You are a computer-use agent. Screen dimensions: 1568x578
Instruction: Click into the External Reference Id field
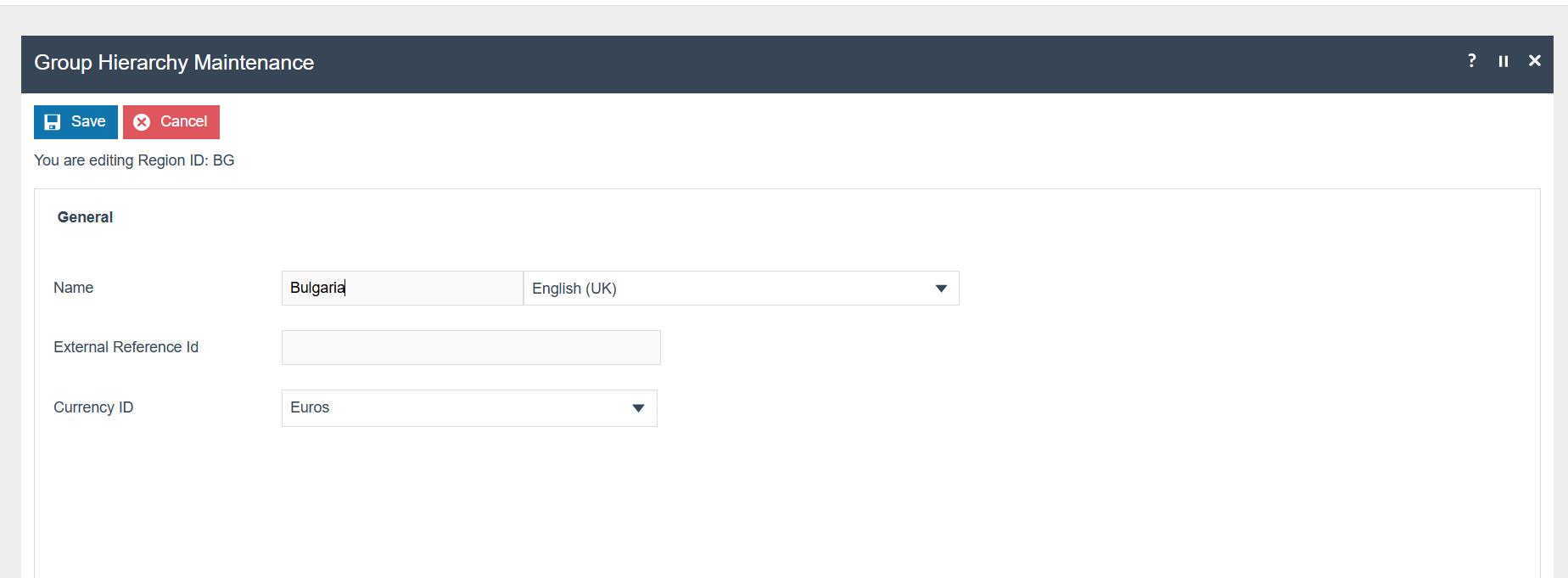(470, 347)
